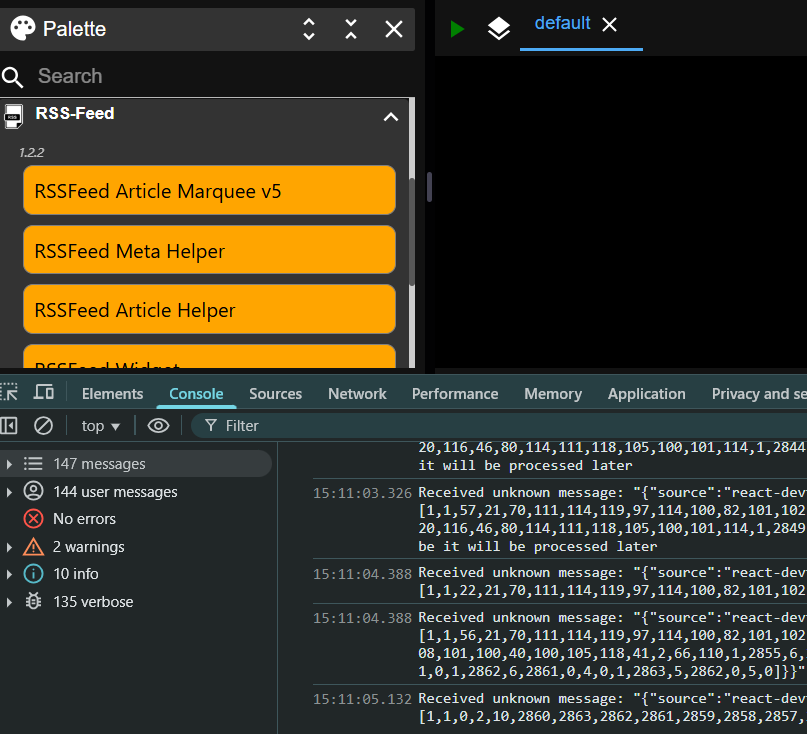Select RSSFeed Article Marquee v5 node
Viewport: 807px width, 734px height.
point(209,190)
